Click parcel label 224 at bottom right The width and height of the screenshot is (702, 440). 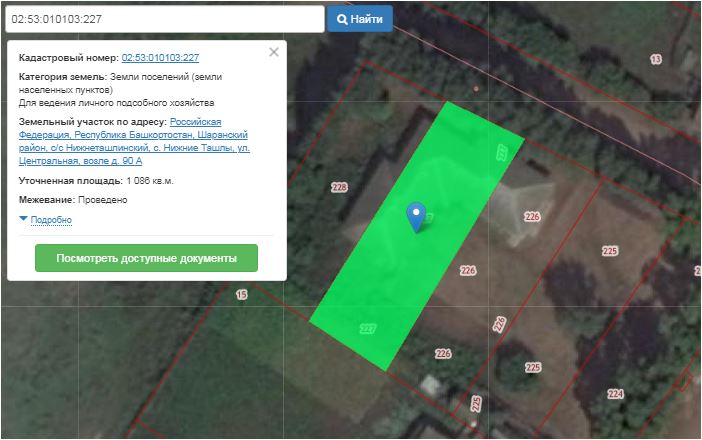[x=614, y=394]
